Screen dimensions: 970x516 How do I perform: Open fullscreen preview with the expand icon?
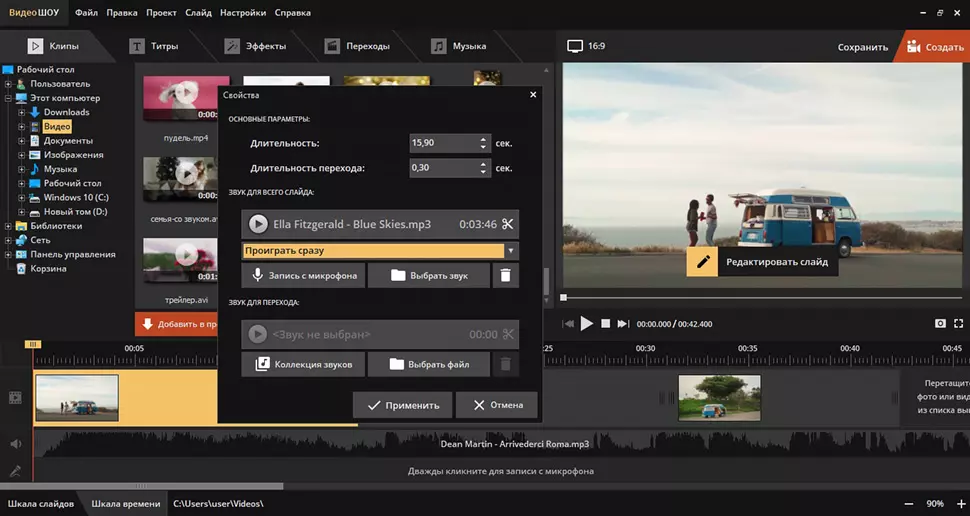pyautogui.click(x=960, y=324)
